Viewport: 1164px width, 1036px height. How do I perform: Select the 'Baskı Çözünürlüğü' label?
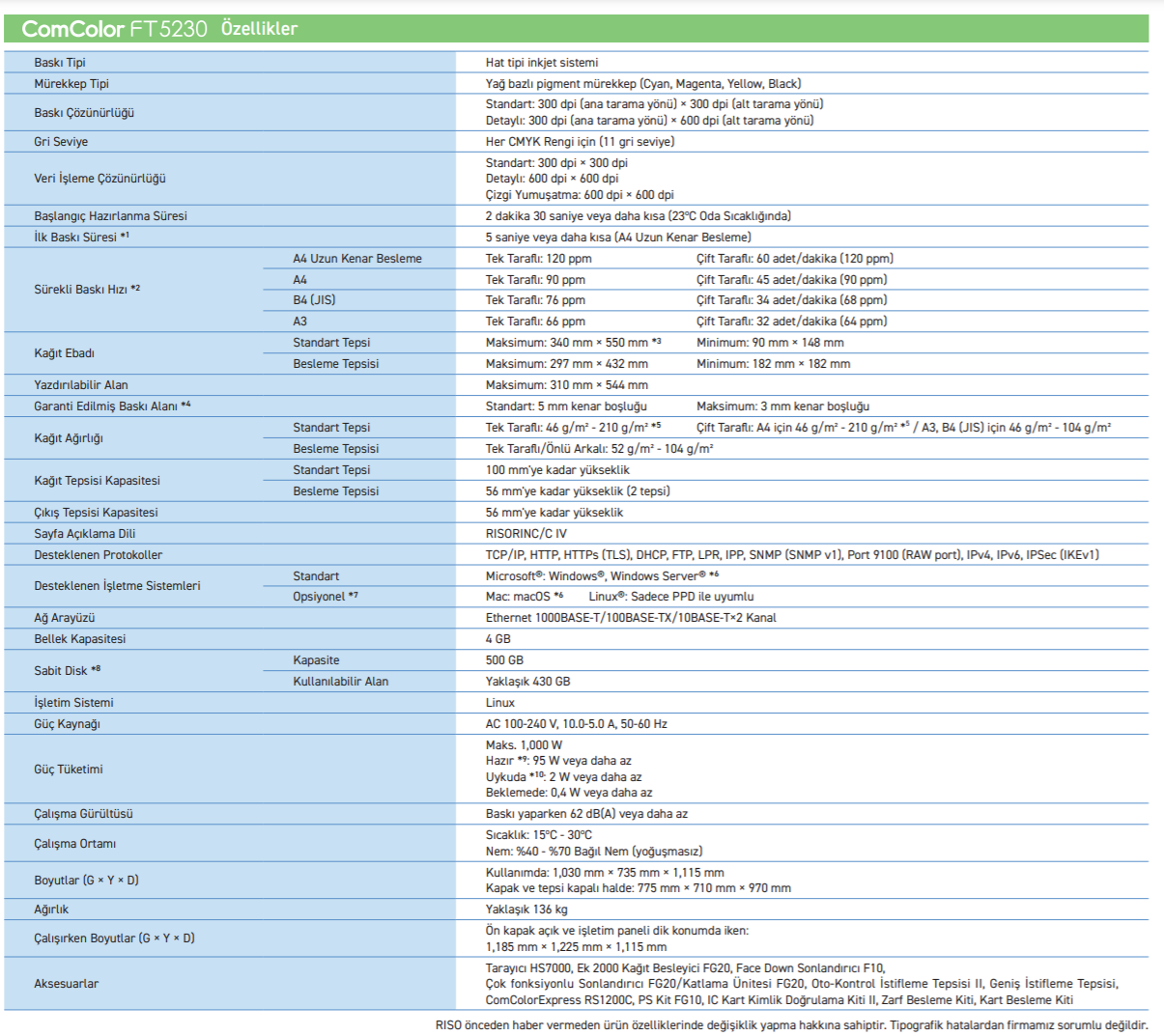pyautogui.click(x=84, y=113)
